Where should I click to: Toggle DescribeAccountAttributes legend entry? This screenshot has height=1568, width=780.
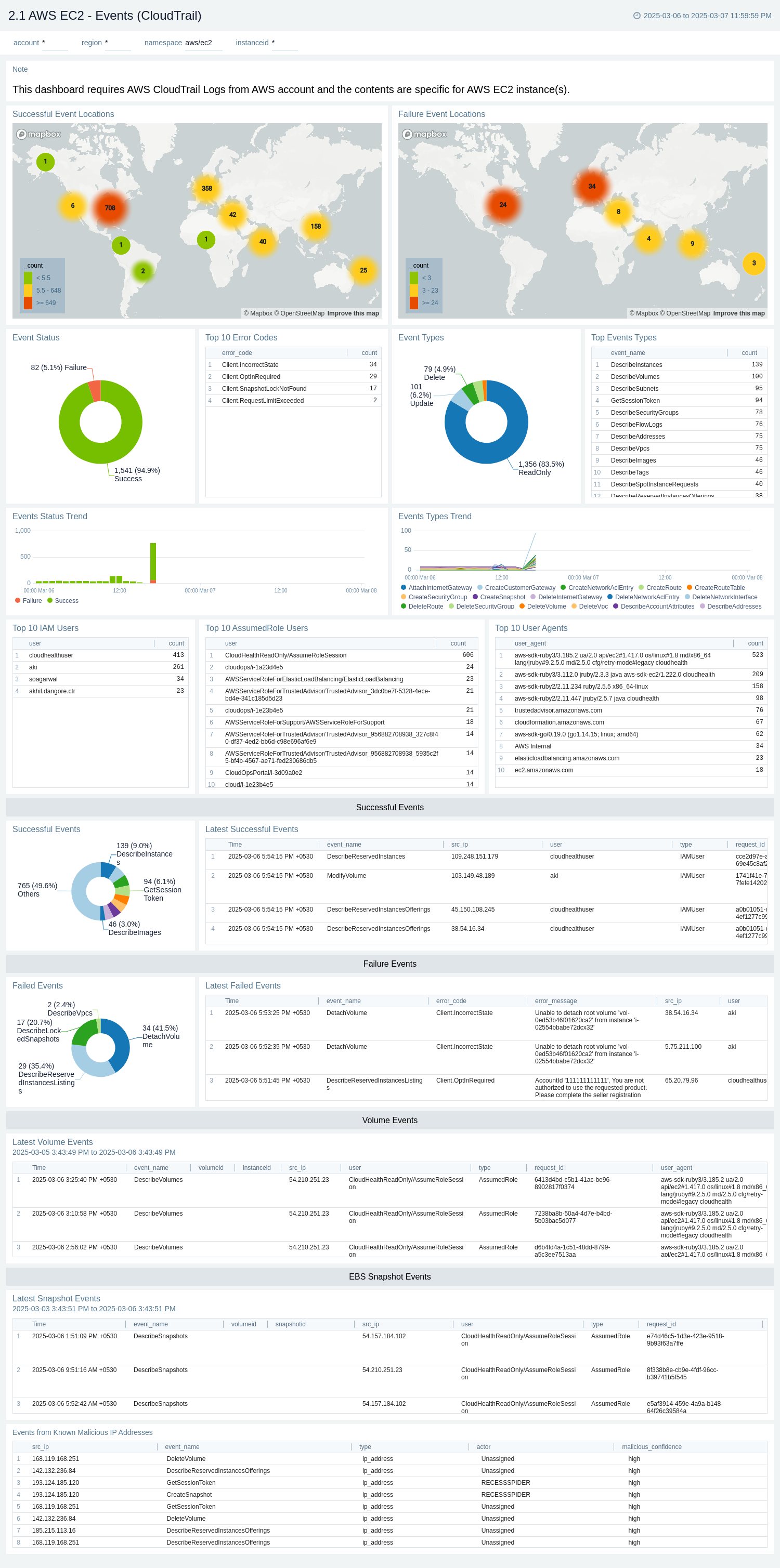[x=654, y=607]
